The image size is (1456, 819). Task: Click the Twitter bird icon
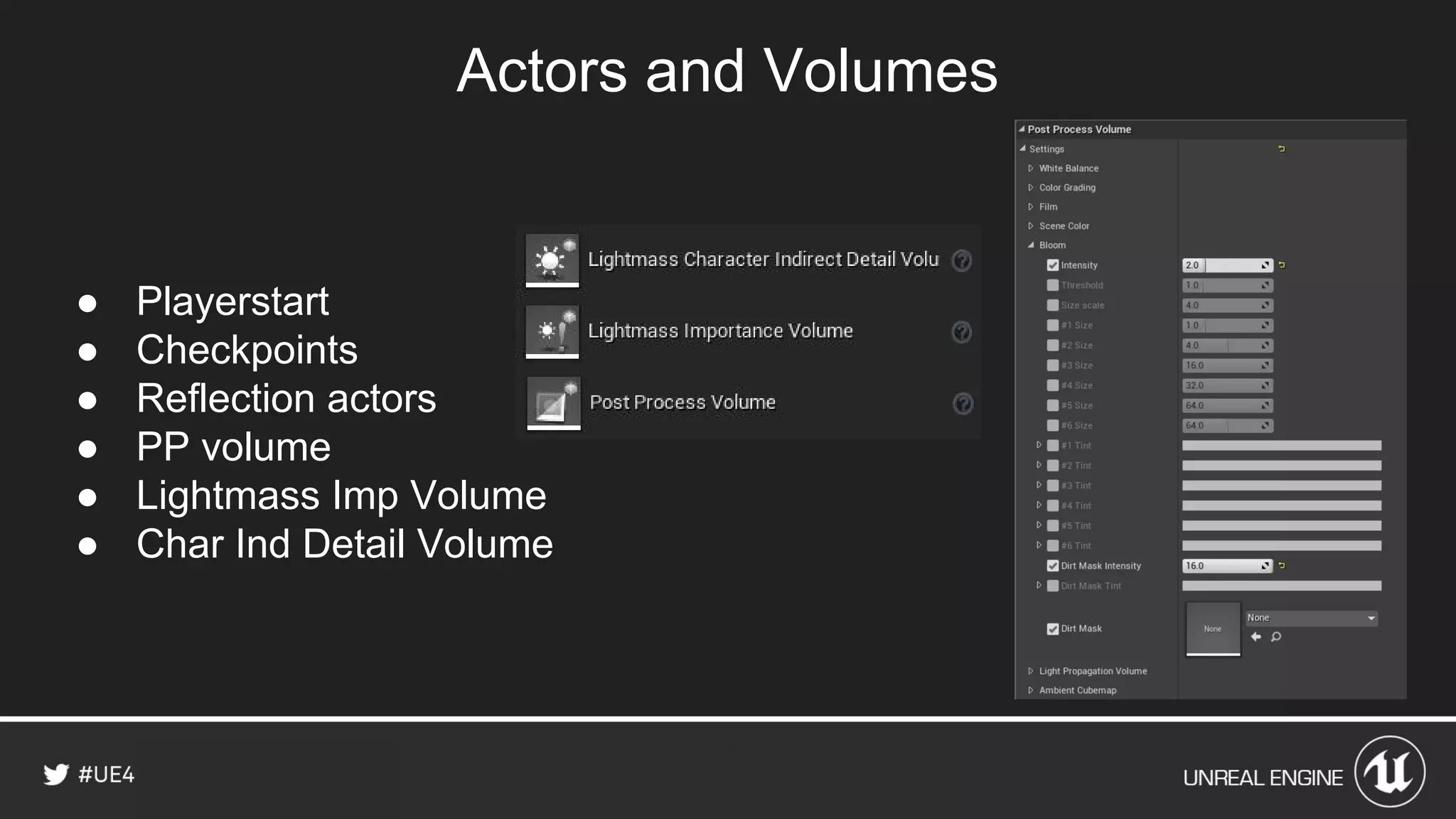pyautogui.click(x=55, y=774)
